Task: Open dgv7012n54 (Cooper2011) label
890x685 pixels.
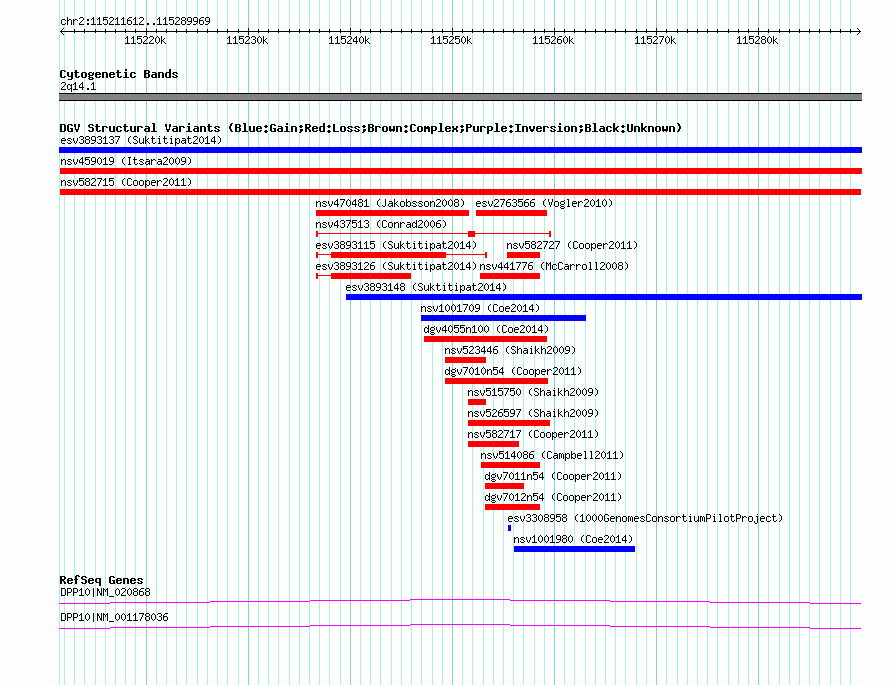Action: click(553, 497)
